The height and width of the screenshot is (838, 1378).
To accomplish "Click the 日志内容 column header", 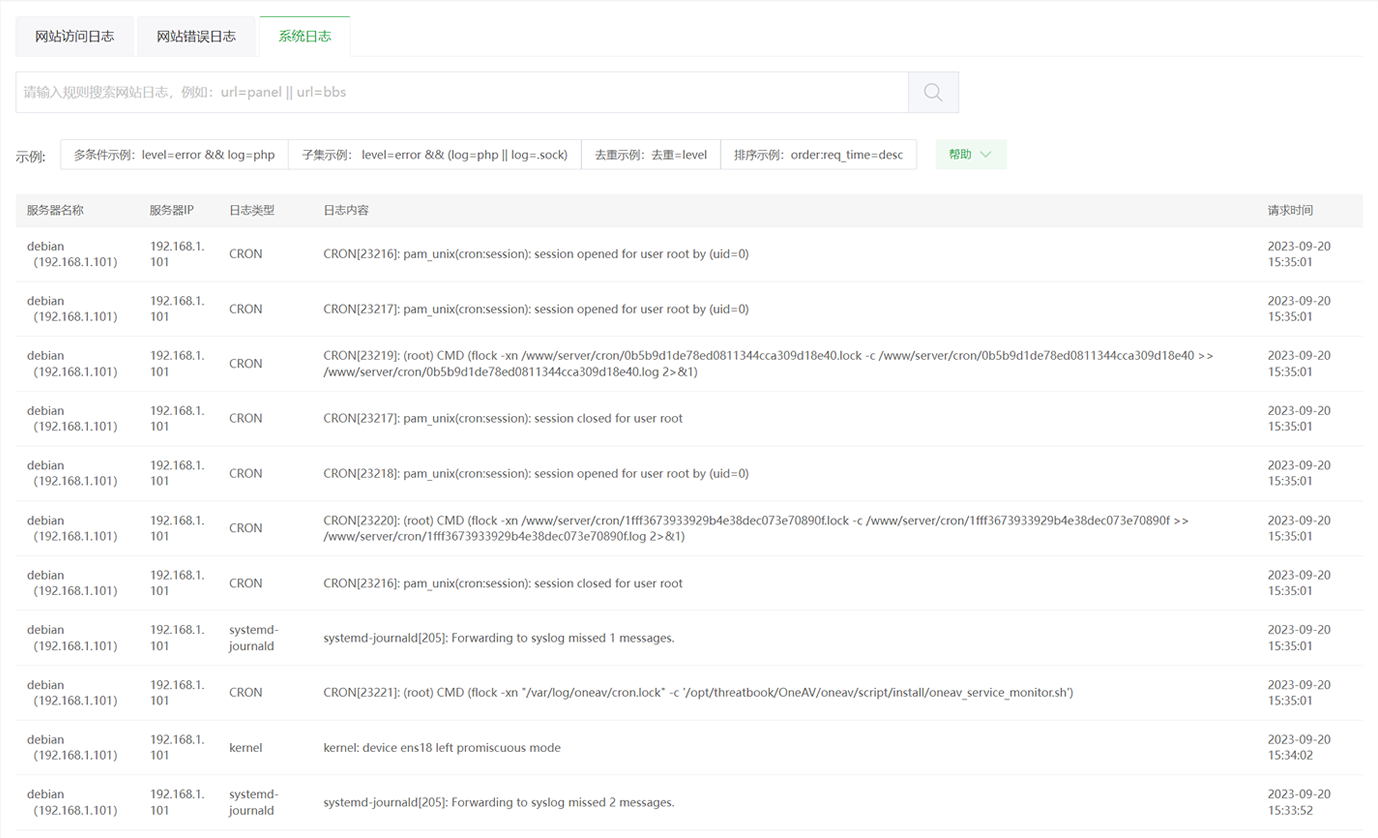I will click(x=346, y=211).
